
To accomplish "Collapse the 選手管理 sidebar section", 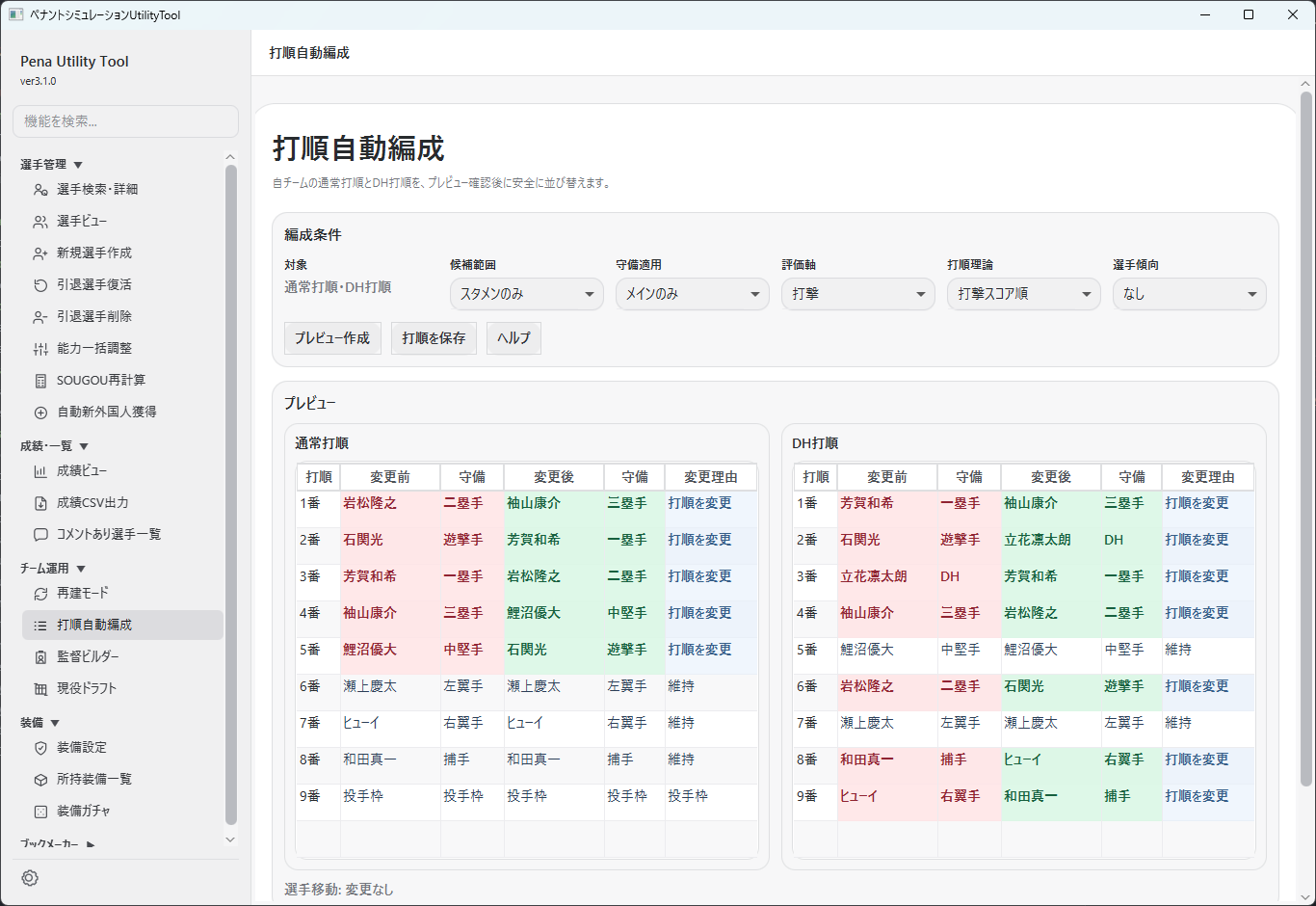I will (x=52, y=165).
